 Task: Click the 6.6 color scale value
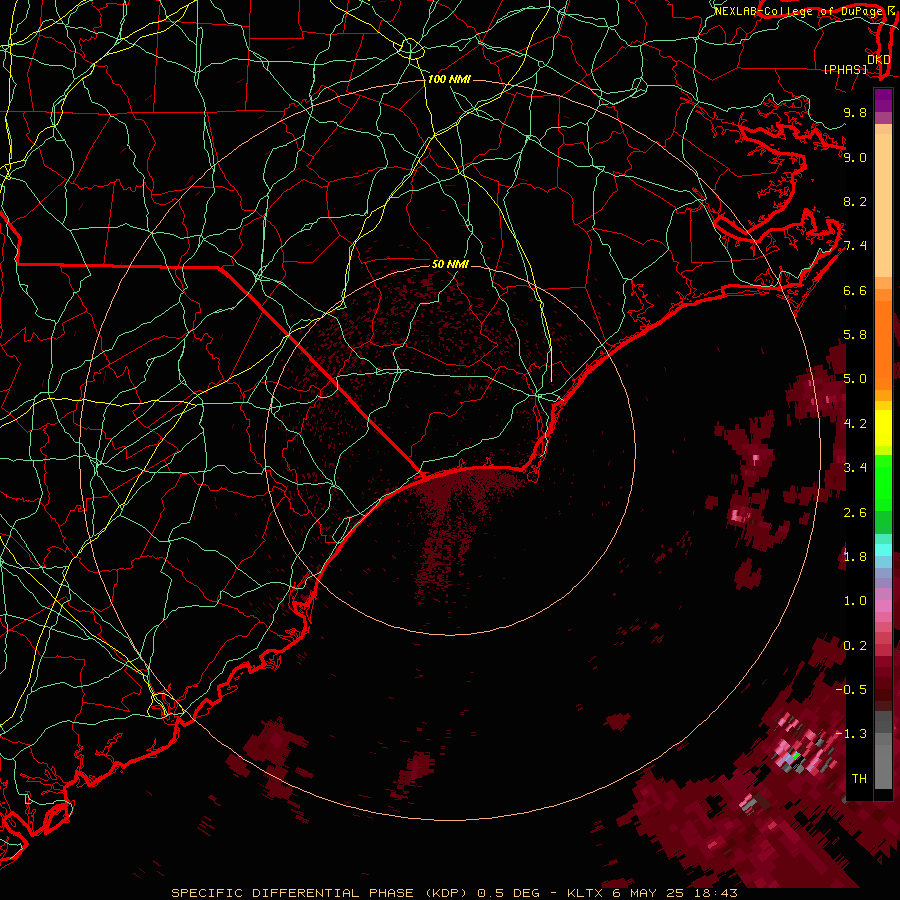click(855, 290)
